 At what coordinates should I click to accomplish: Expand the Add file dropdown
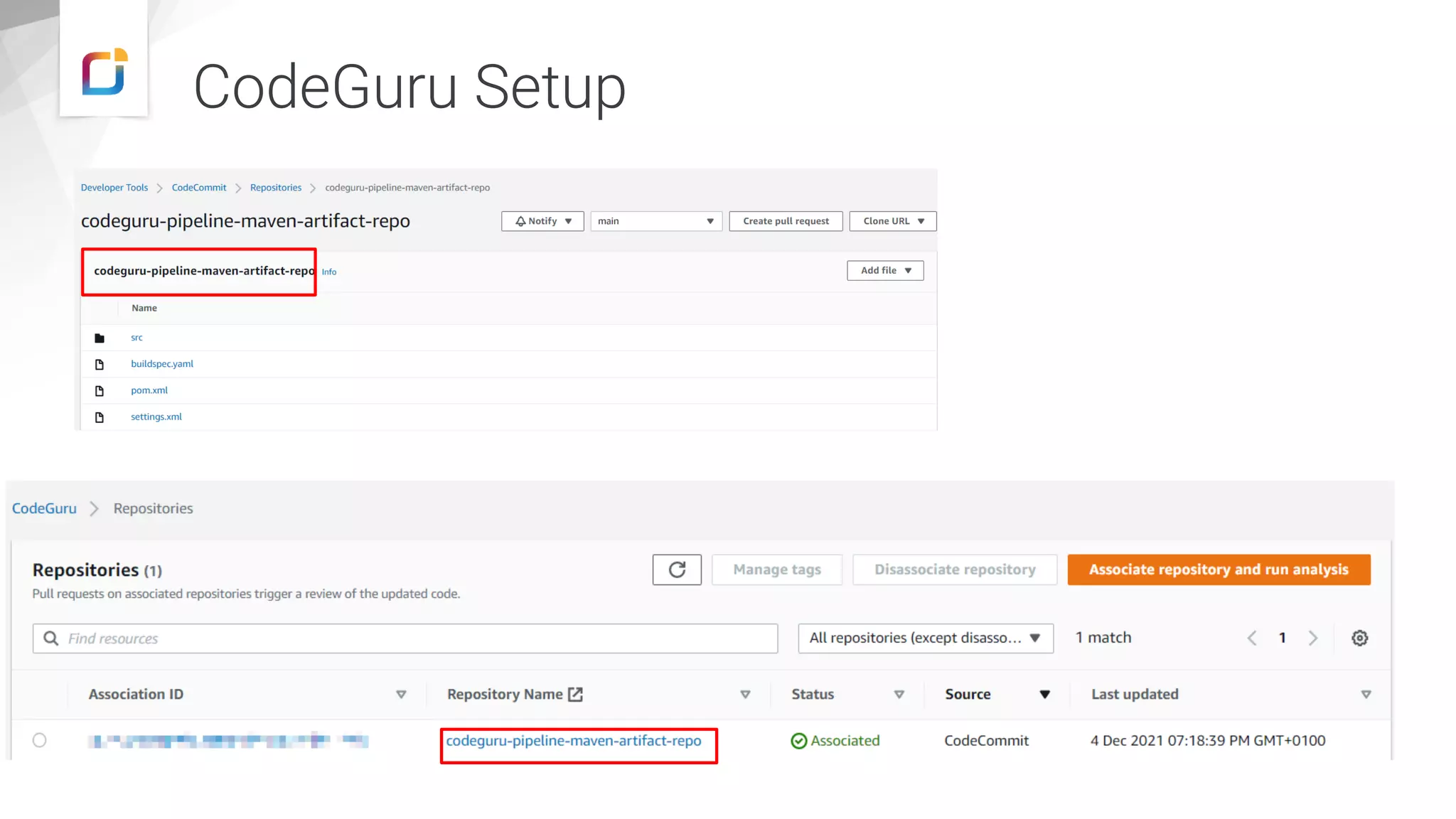885,270
